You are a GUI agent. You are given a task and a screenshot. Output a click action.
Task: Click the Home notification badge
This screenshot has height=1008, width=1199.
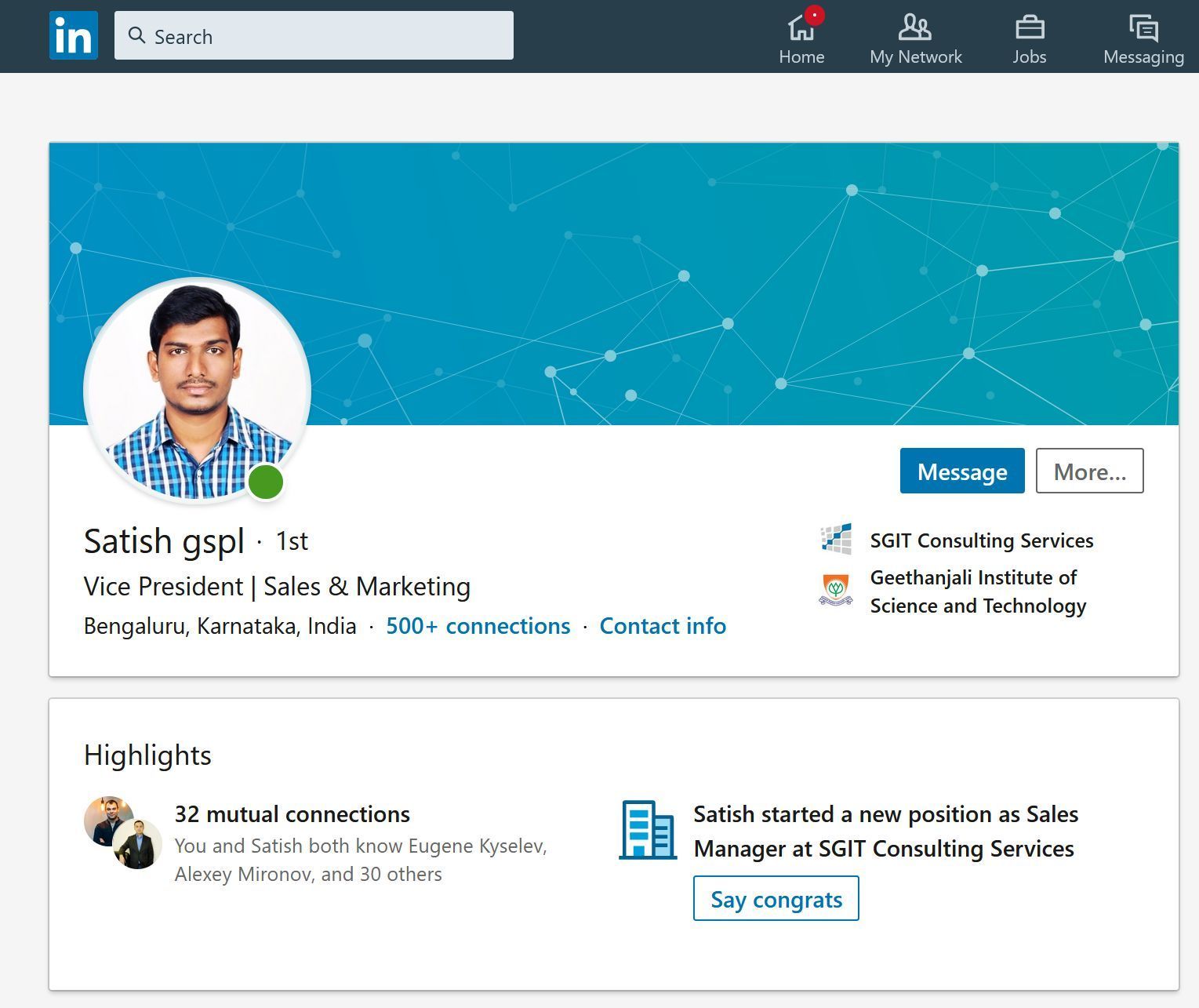pyautogui.click(x=814, y=13)
